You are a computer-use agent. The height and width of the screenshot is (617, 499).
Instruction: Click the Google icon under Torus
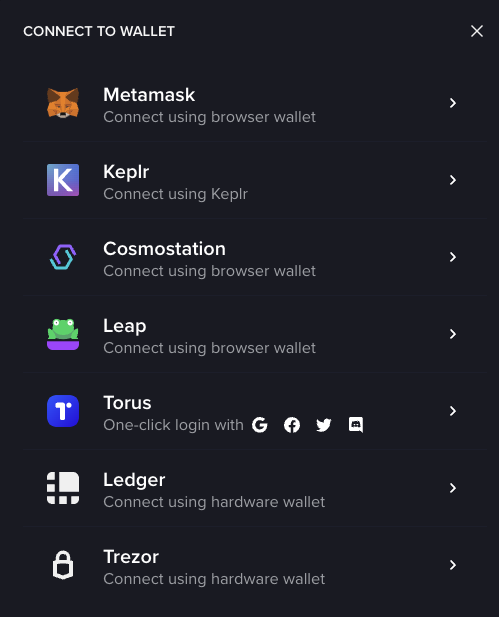(260, 425)
